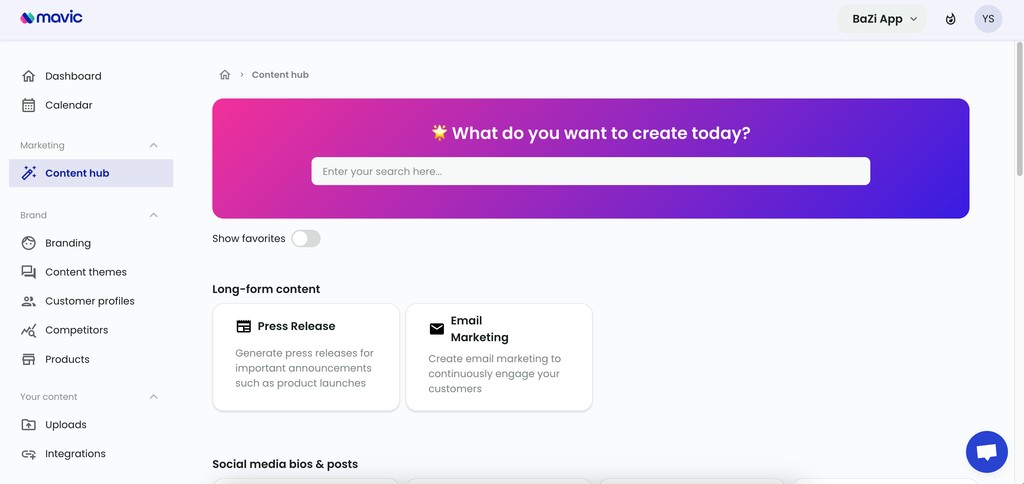This screenshot has width=1024, height=484.
Task: Click the Products store icon
Action: click(x=28, y=359)
